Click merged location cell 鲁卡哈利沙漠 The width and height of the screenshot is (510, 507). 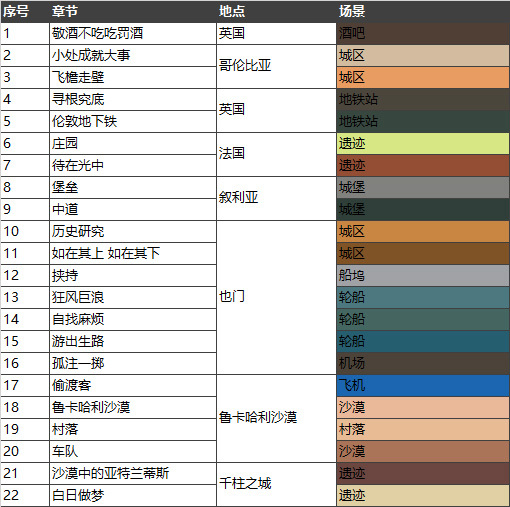276,418
